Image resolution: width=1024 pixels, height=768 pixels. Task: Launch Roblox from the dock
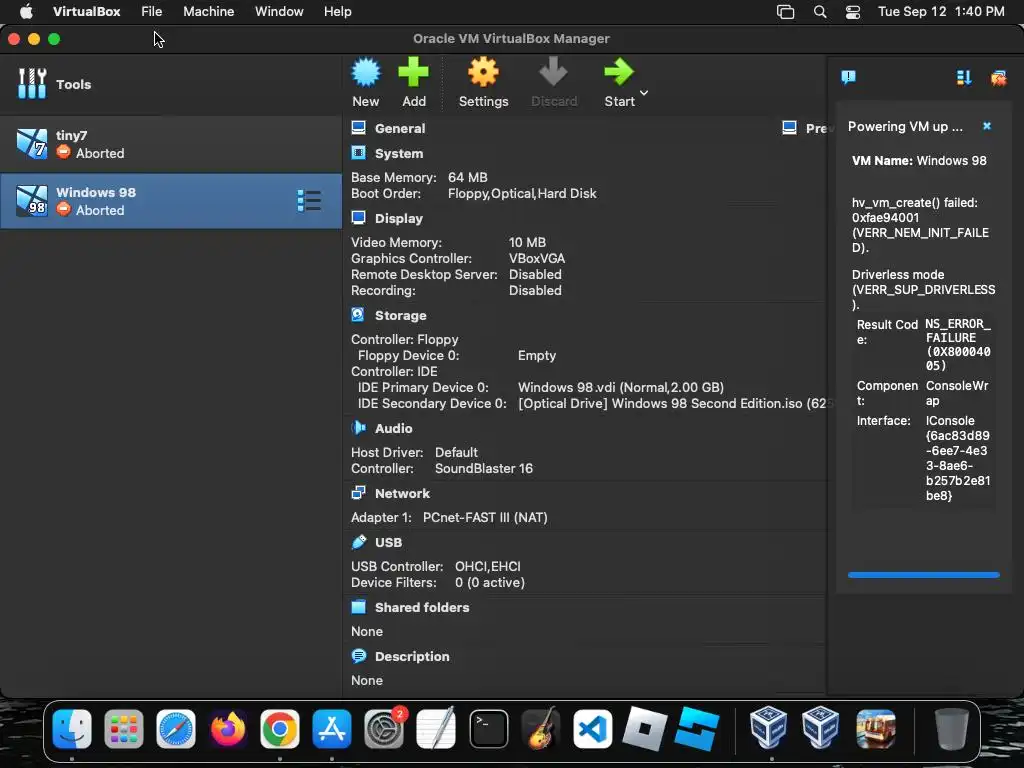(x=645, y=729)
